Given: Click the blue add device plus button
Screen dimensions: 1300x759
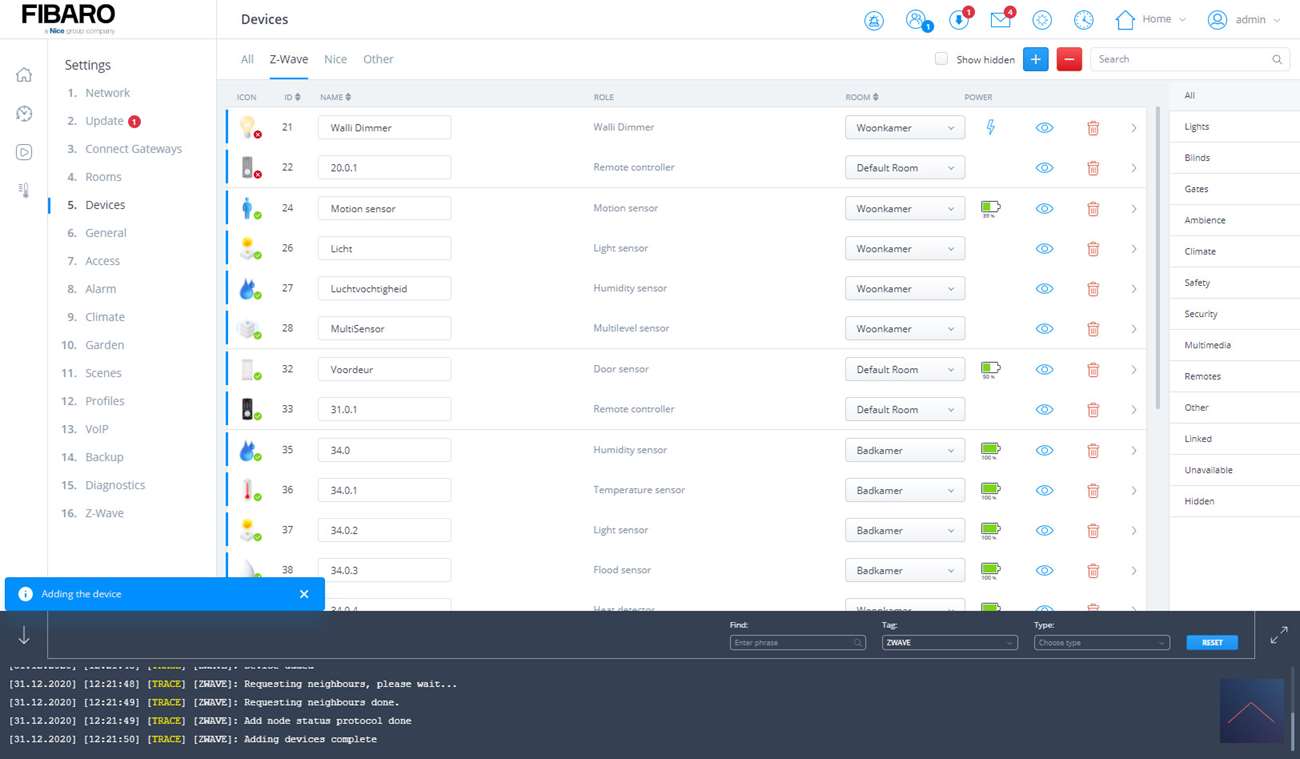Looking at the screenshot, I should (1035, 60).
